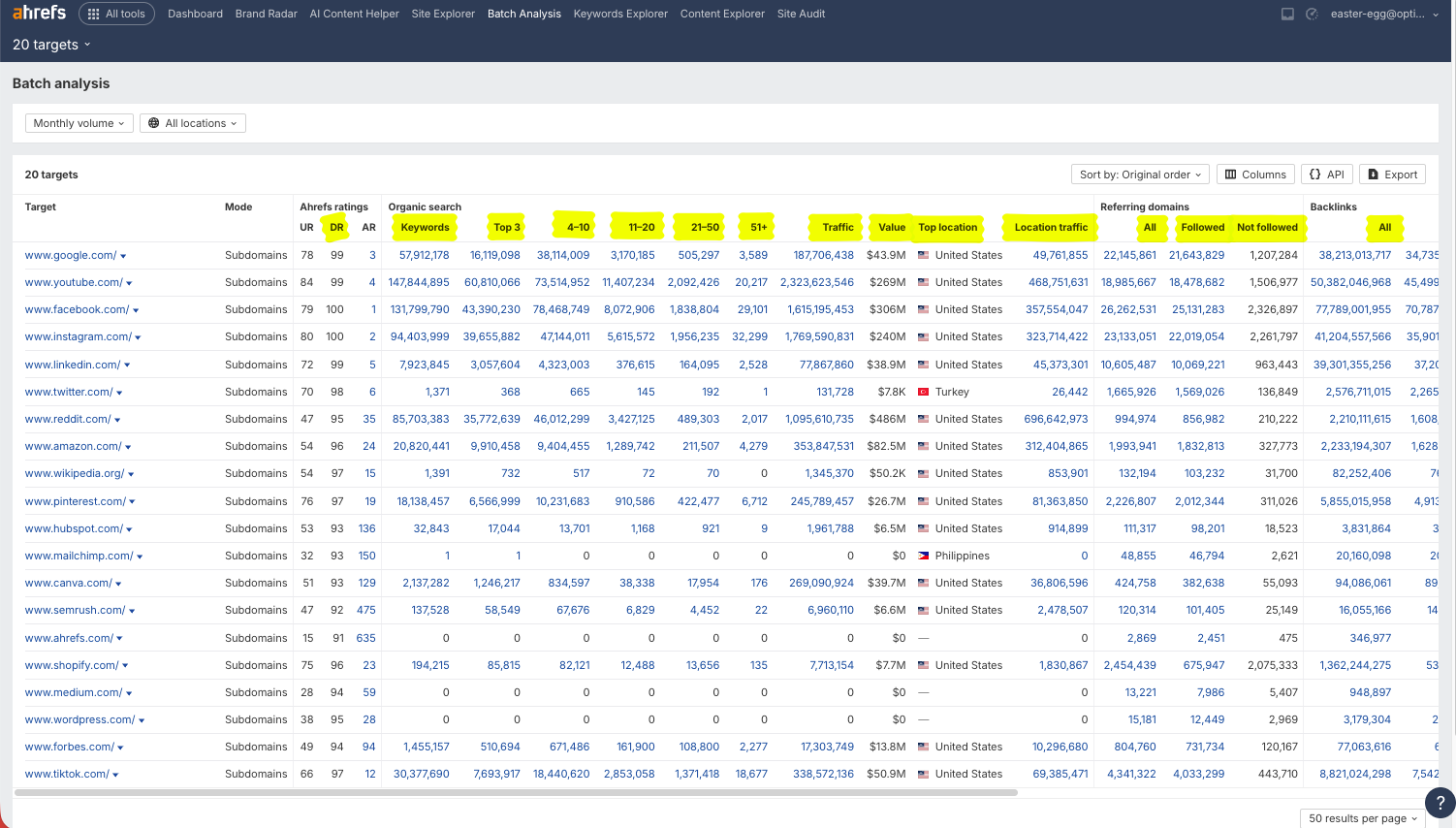
Task: Sort by the Top 3 column header
Action: click(x=507, y=227)
